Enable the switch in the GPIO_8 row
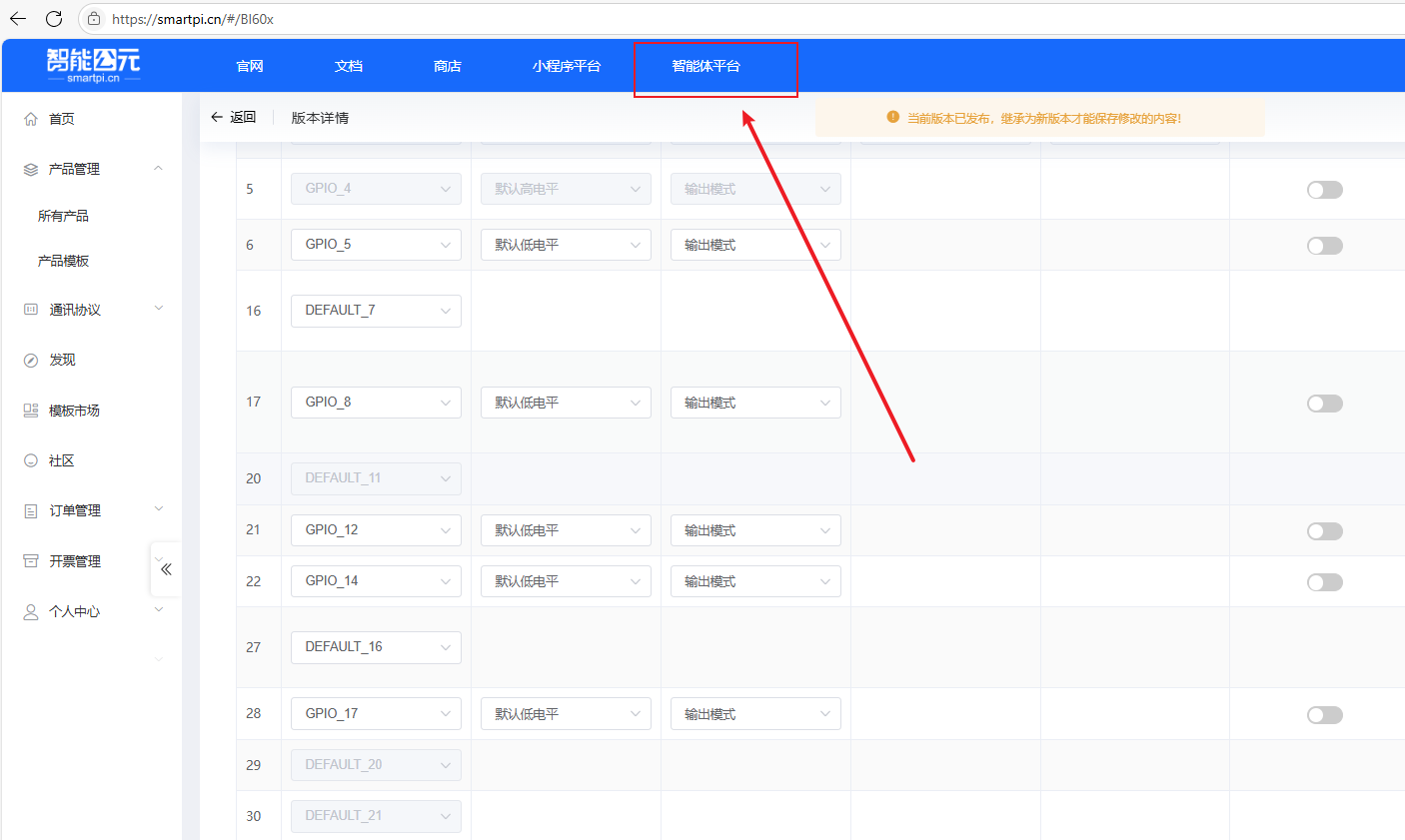The width and height of the screenshot is (1405, 840). (x=1324, y=404)
